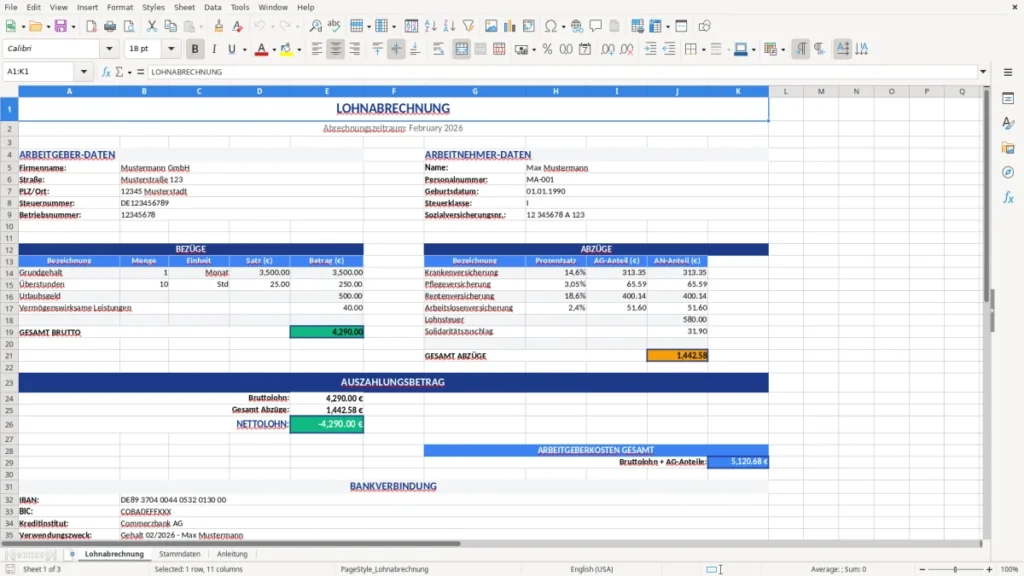
Task: Open the Font Size dropdown
Action: [x=171, y=49]
